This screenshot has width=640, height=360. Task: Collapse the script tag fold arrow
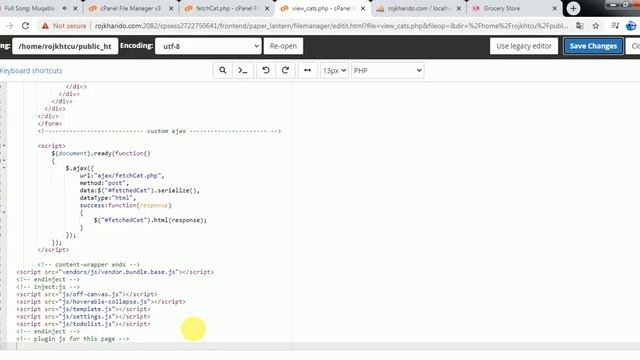4,146
